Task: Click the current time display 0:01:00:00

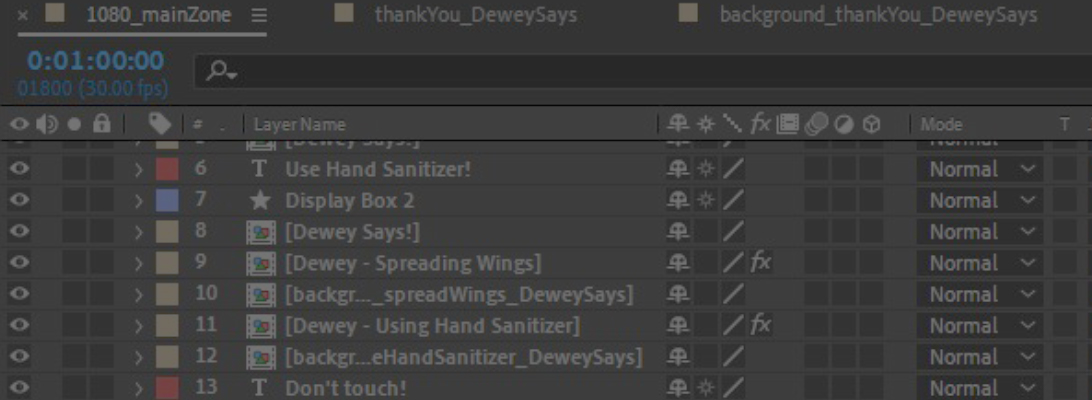Action: coord(95,61)
